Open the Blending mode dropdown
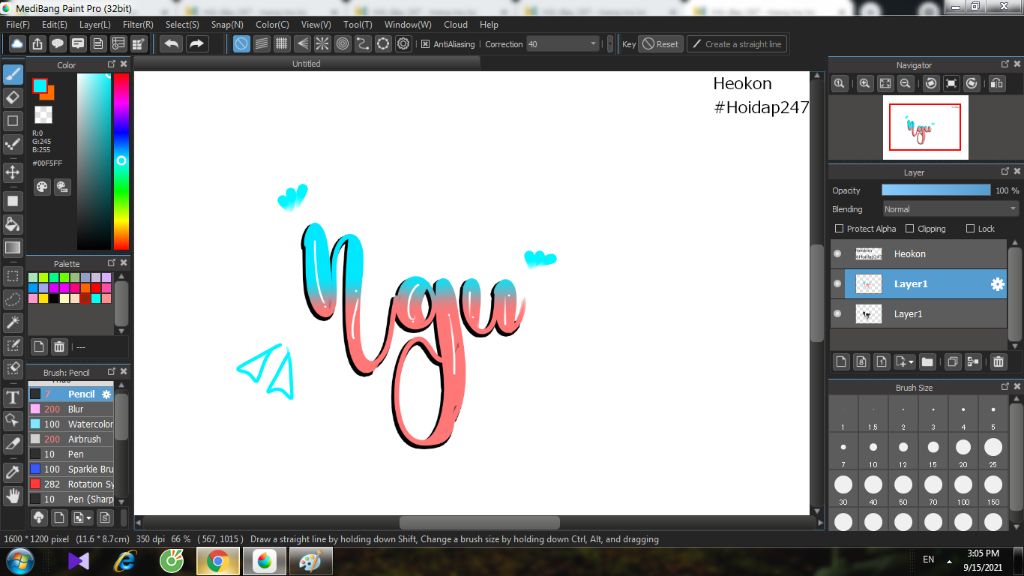1024x576 pixels. [950, 209]
